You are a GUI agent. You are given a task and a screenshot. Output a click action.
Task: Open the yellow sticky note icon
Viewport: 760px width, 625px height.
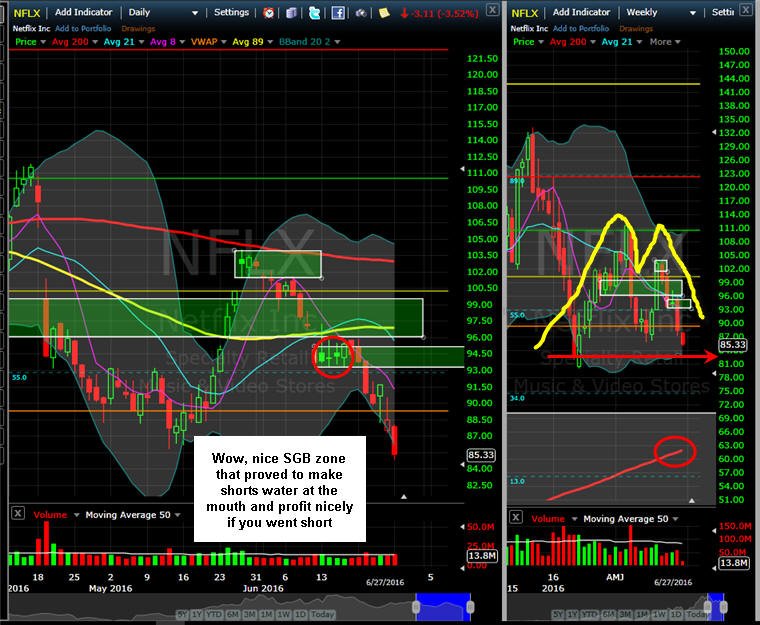(384, 13)
